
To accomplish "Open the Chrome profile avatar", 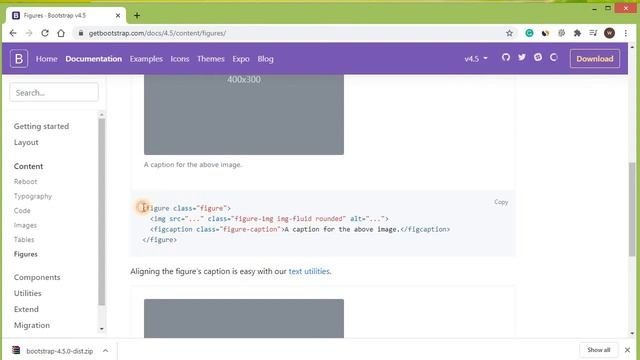I will coord(609,33).
